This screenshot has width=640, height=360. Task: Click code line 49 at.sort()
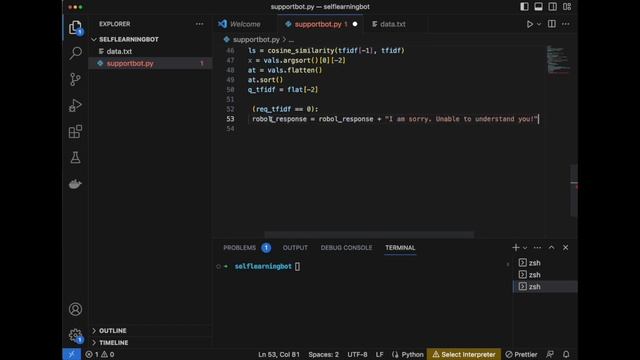pyautogui.click(x=265, y=80)
